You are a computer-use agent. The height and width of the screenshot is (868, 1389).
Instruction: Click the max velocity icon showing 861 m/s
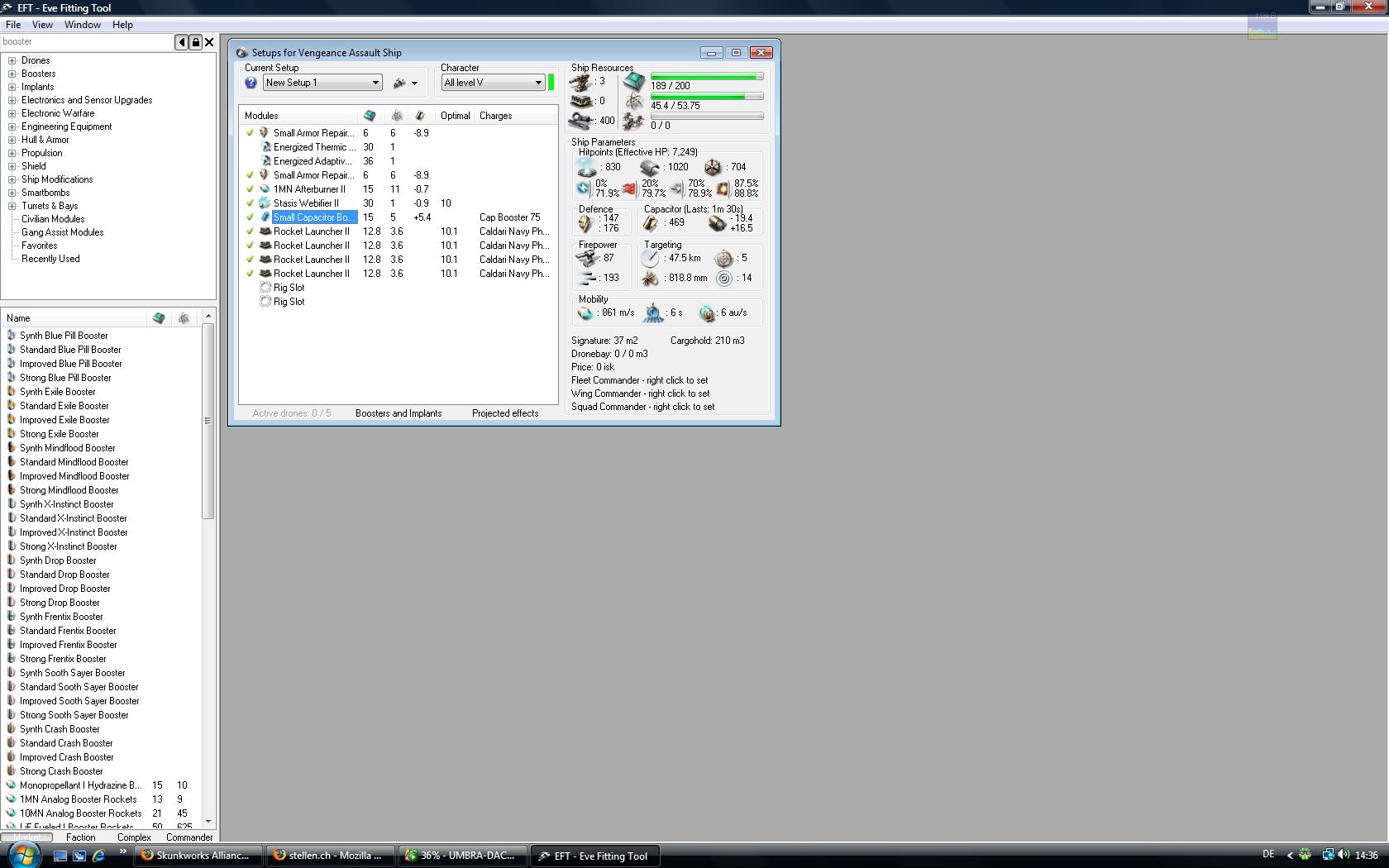585,312
